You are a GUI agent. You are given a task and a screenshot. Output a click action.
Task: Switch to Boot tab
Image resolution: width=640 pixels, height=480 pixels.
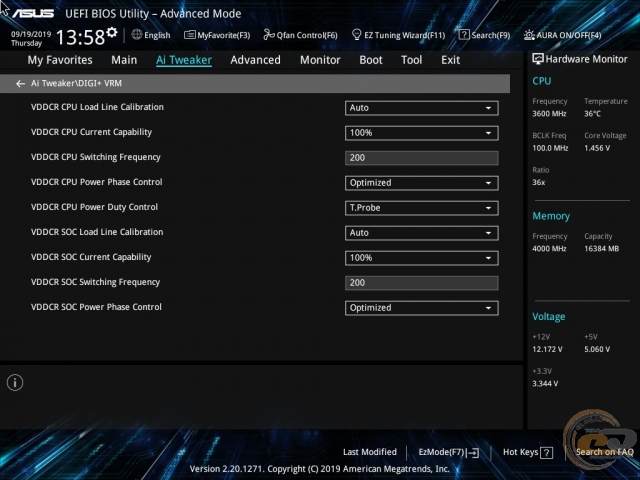tap(371, 60)
